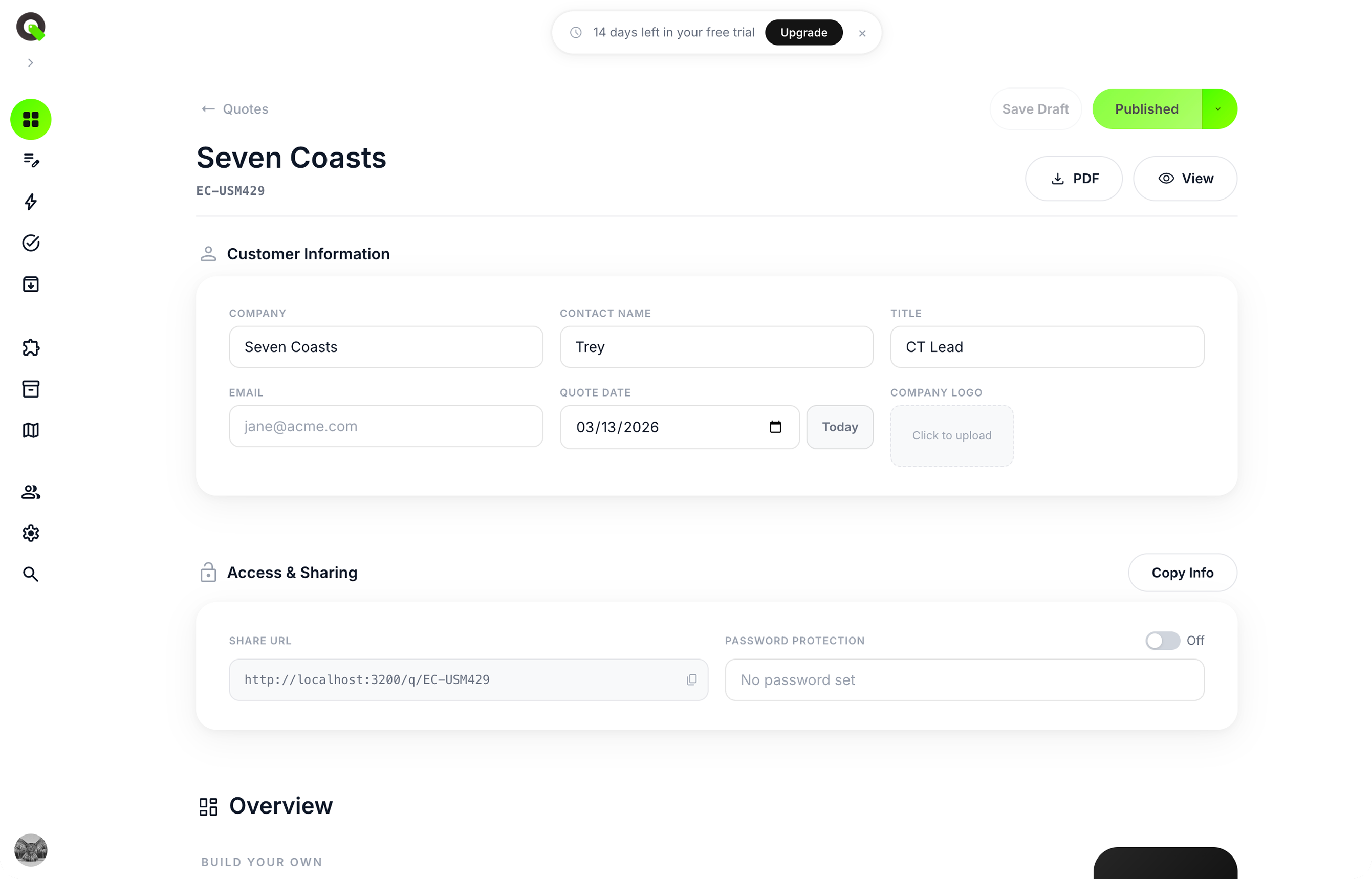Image resolution: width=1372 pixels, height=879 pixels.
Task: Open the lightning bolt sidebar icon
Action: (x=31, y=202)
